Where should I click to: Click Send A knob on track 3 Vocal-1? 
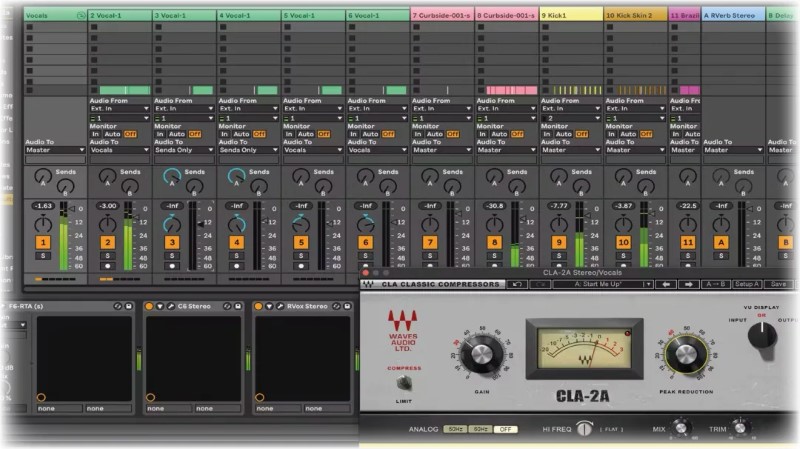172,177
